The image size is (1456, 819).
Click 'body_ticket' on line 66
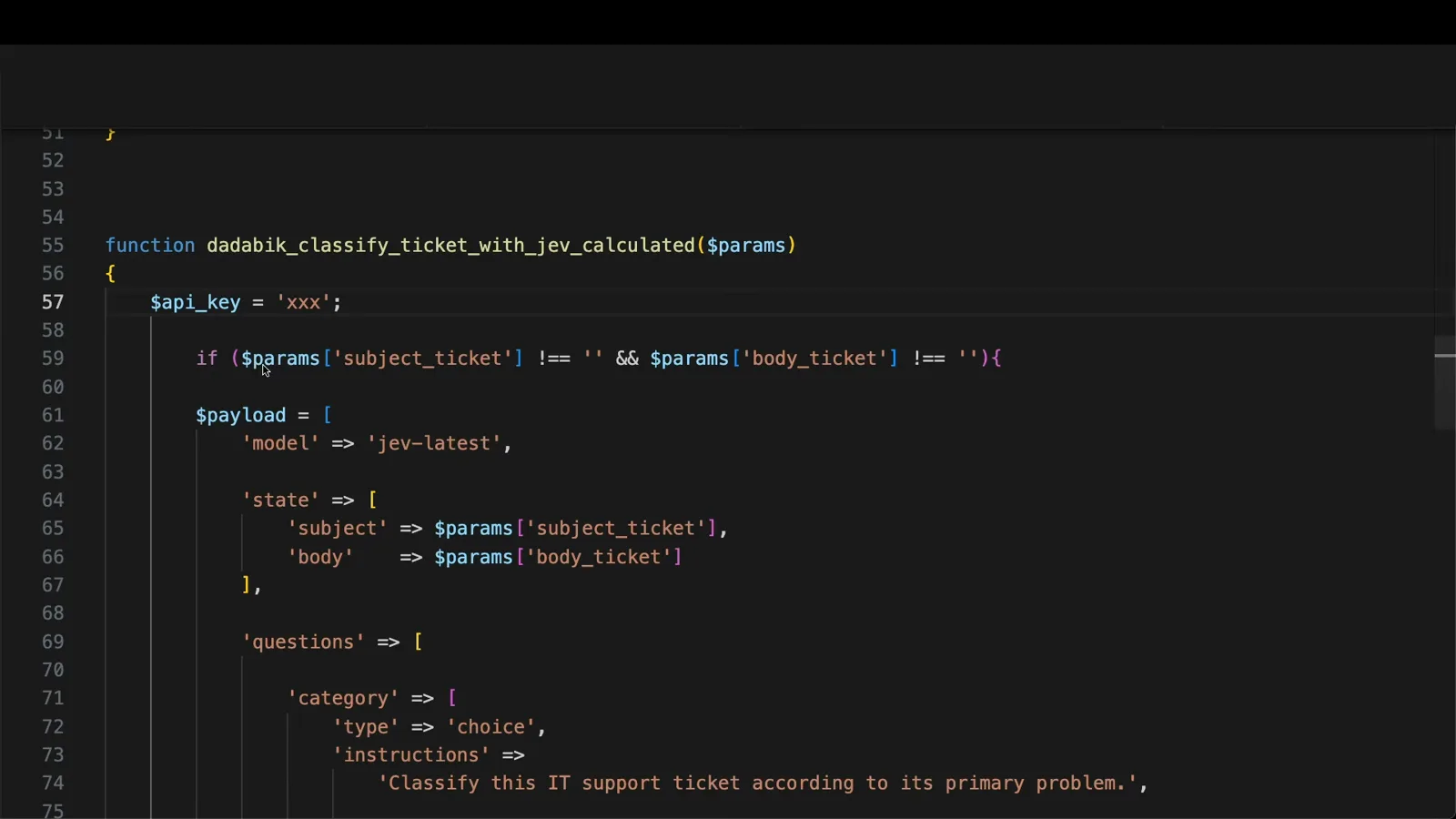click(x=599, y=557)
